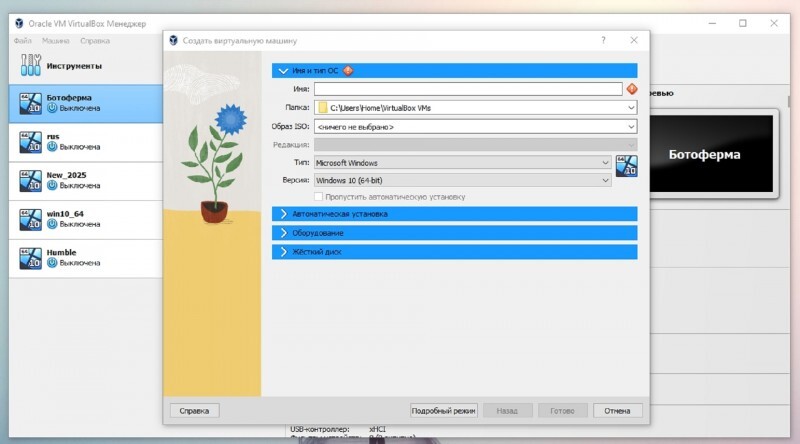Click the Windows 10 OS type icon in dialog
800x444 pixels.
click(x=626, y=166)
